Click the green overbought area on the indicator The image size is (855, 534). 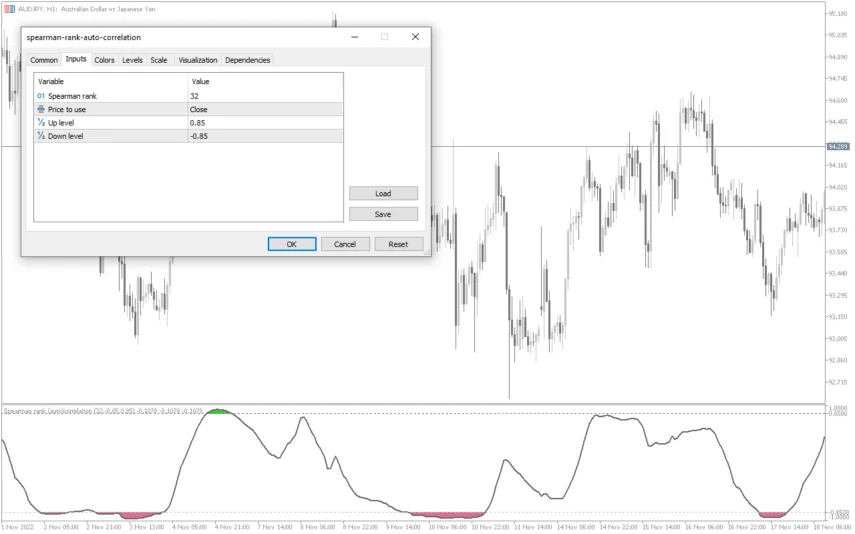(219, 411)
